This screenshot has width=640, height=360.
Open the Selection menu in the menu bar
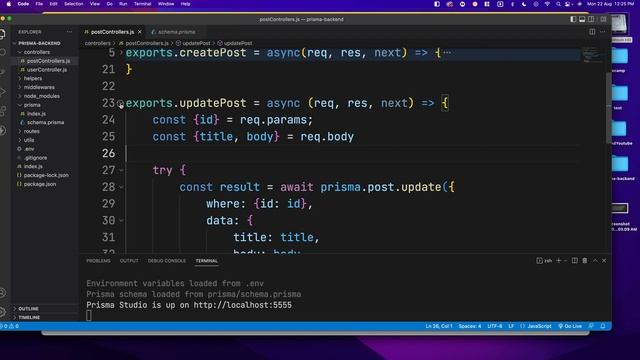[73, 4]
